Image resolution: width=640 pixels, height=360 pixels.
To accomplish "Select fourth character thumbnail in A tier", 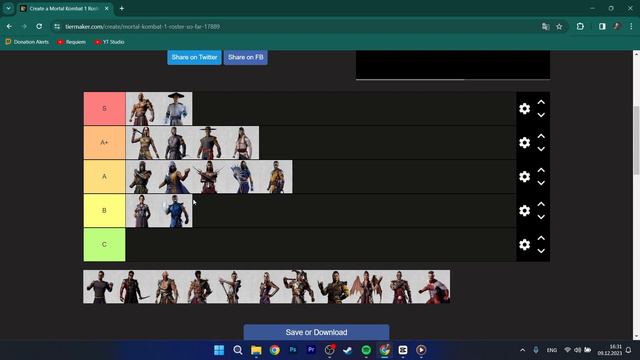I will (x=242, y=176).
